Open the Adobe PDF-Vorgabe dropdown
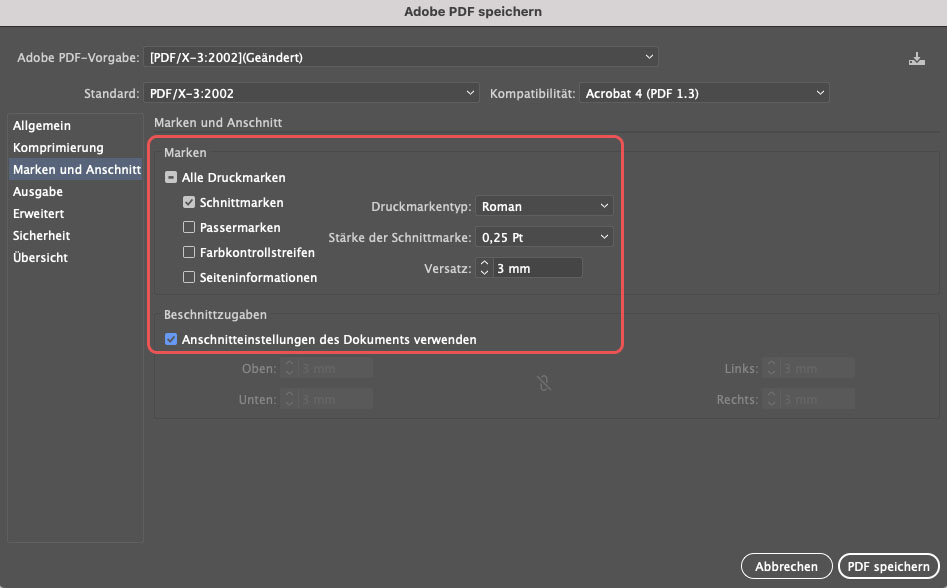The width and height of the screenshot is (947, 588). tap(401, 57)
